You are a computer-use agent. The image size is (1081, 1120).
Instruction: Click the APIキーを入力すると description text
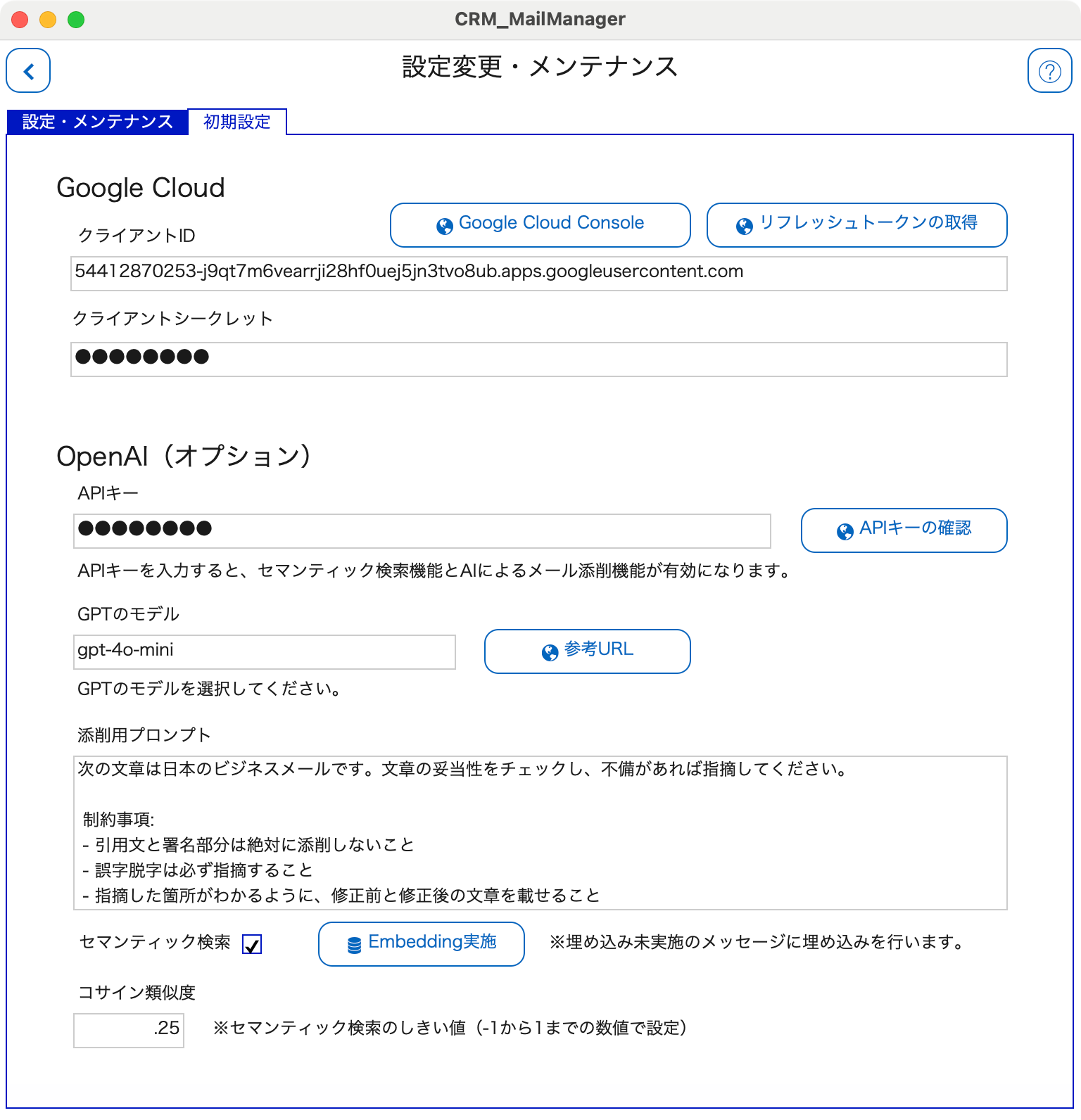tap(434, 571)
